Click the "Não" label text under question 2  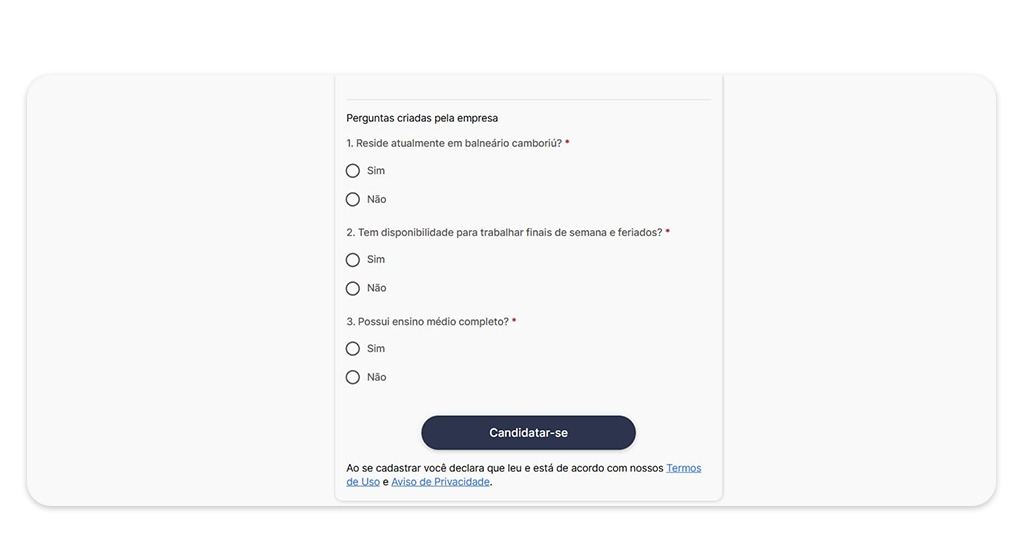coord(376,288)
